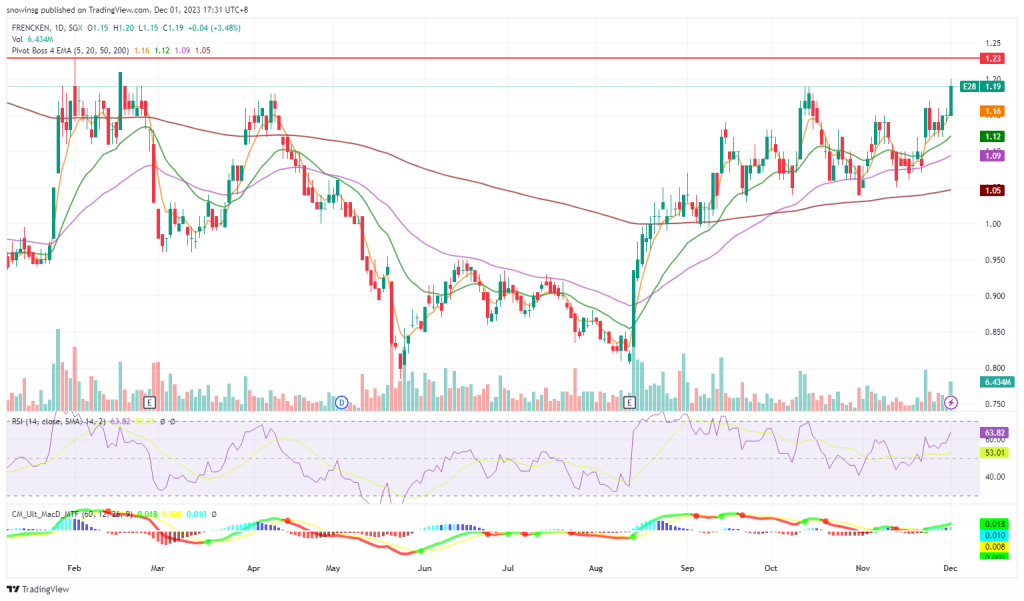Select the FRENCKEN, 1D, SGX symbol legend
The height and width of the screenshot is (601, 1024).
point(48,28)
